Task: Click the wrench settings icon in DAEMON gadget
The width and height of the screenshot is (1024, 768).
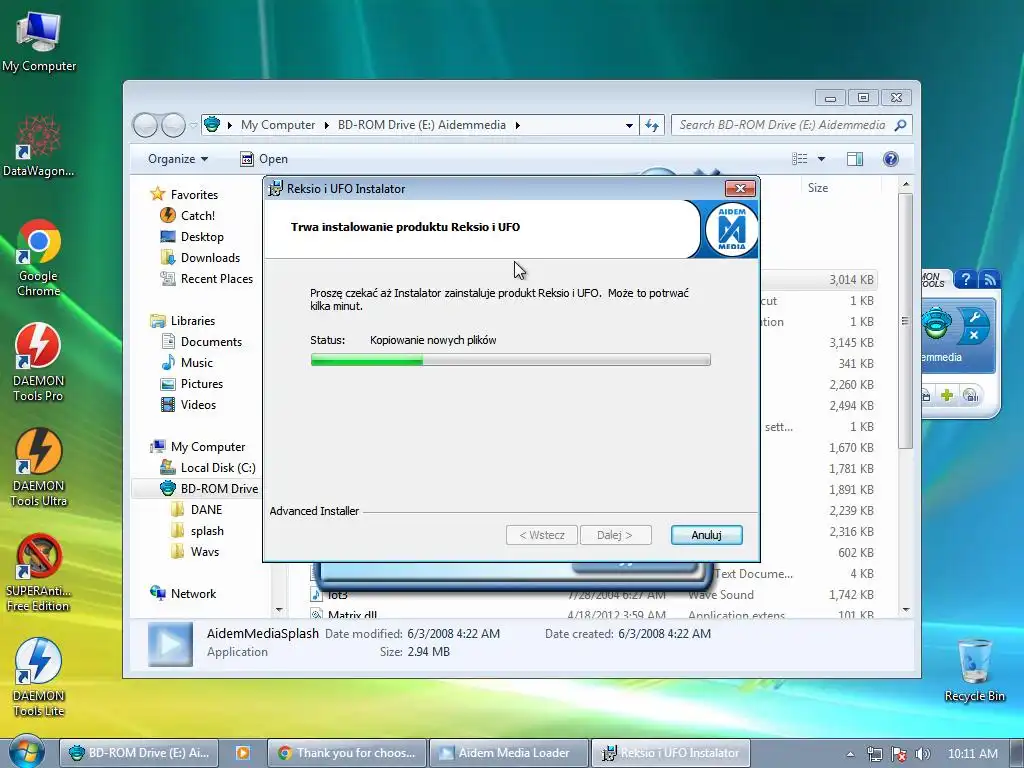Action: click(x=974, y=317)
